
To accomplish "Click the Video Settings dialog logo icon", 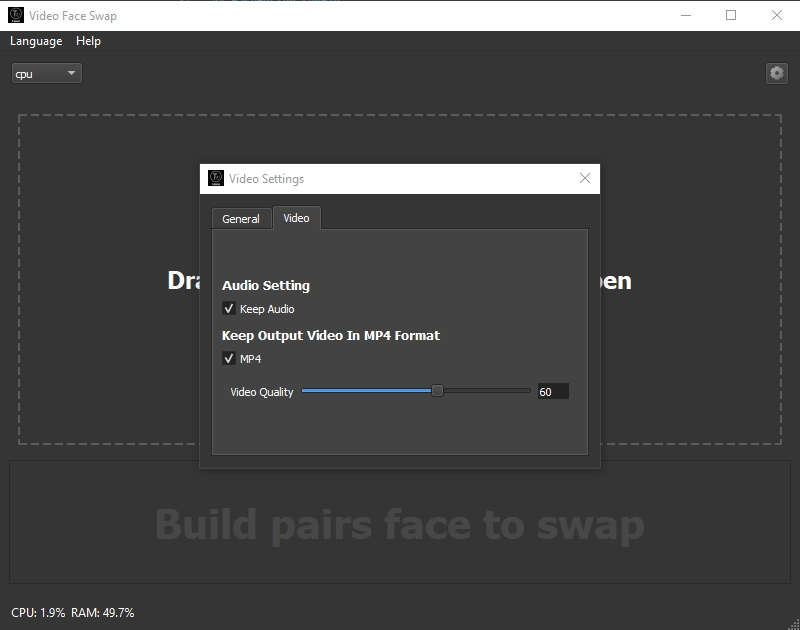I will coord(216,179).
